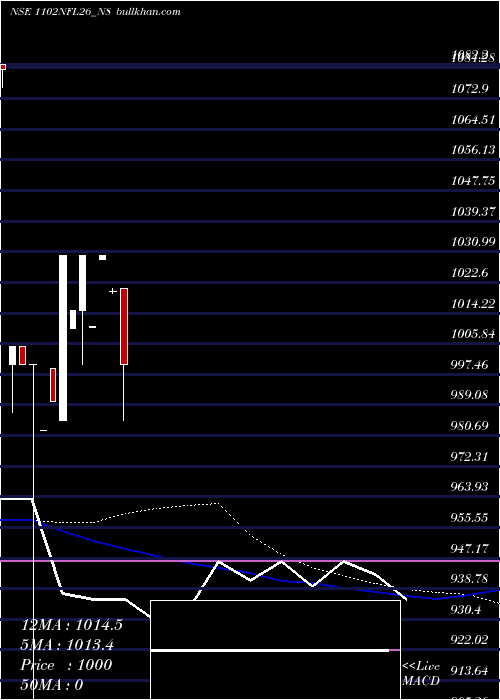Click the 5MA : 1013.4 legend text
The height and width of the screenshot is (700, 500).
point(67,645)
